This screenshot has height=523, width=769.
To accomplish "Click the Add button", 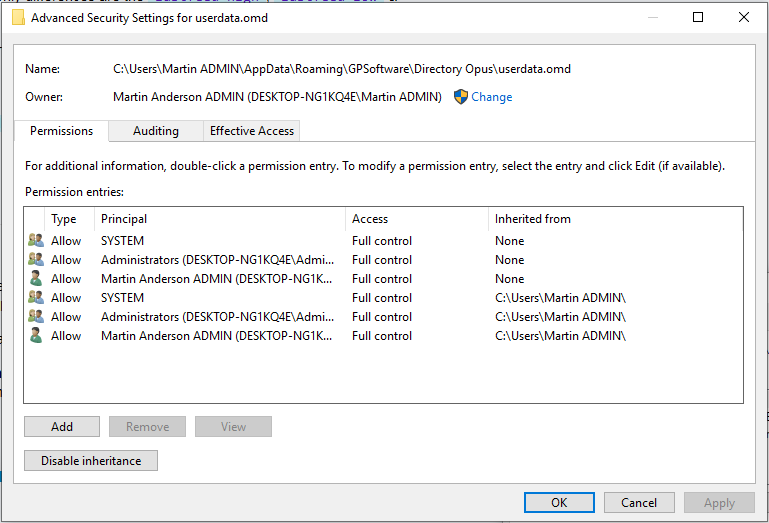I will 62,427.
